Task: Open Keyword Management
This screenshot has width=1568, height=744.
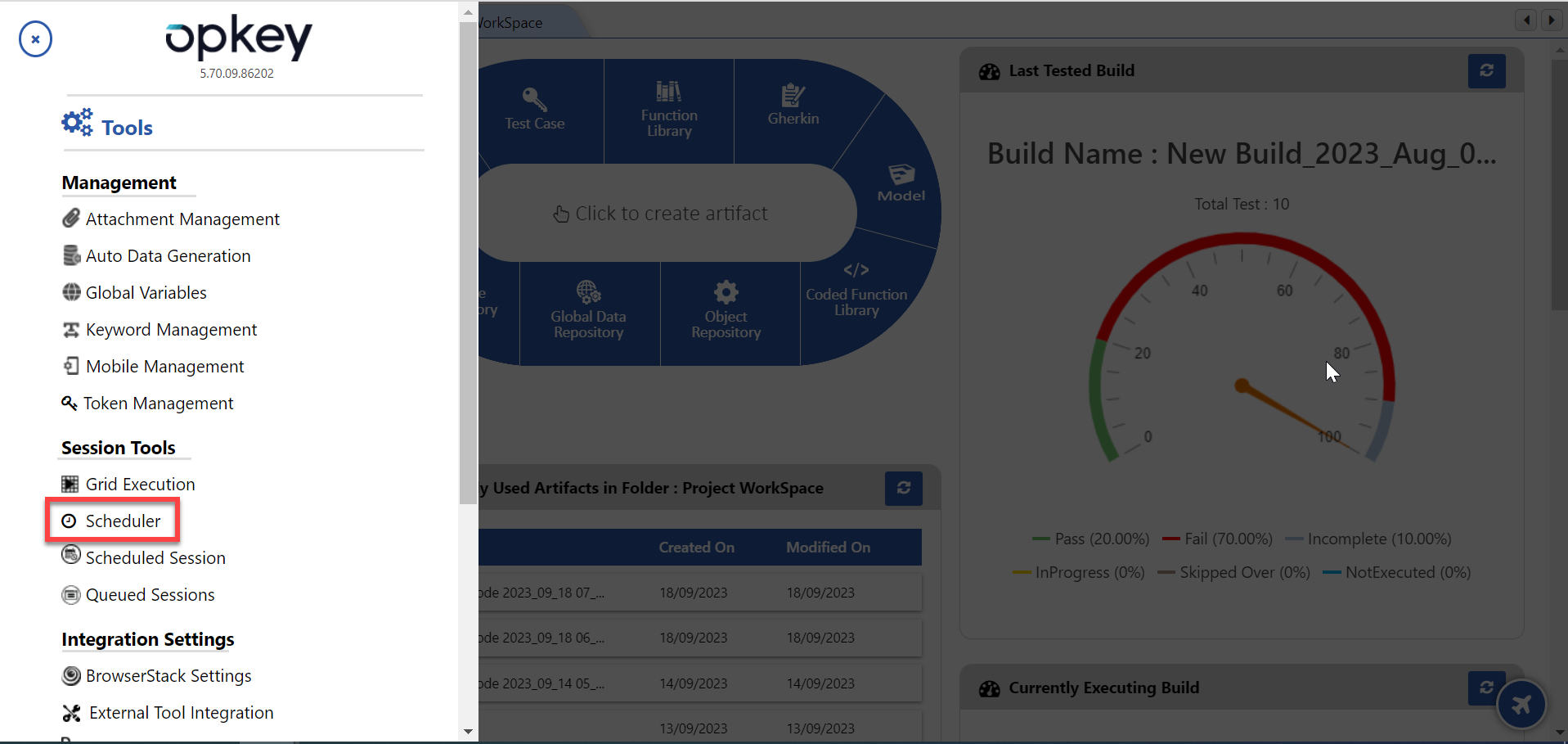Action: [159, 329]
